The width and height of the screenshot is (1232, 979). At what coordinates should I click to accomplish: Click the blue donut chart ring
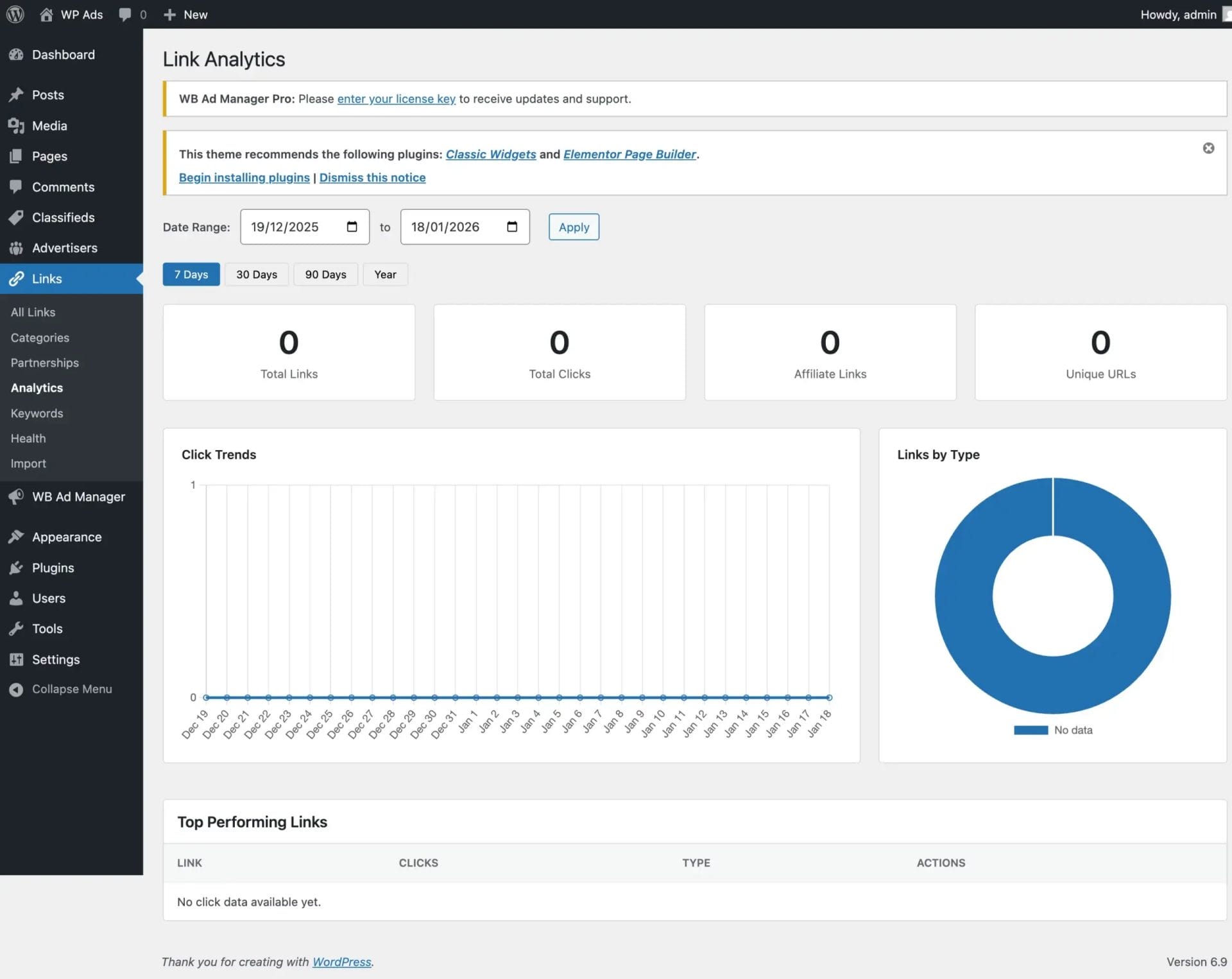1142,596
